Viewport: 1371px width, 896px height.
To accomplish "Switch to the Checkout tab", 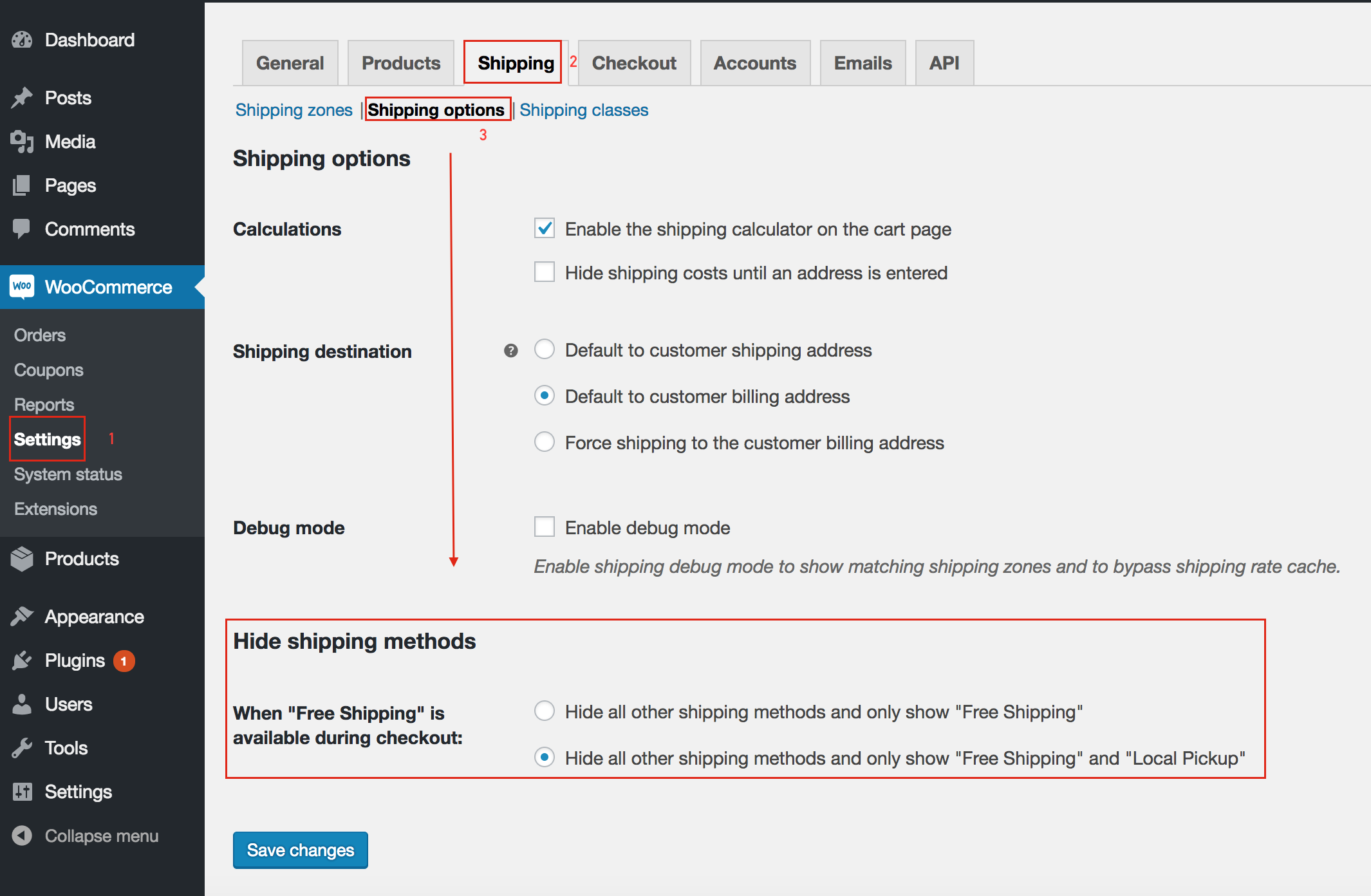I will pos(634,63).
